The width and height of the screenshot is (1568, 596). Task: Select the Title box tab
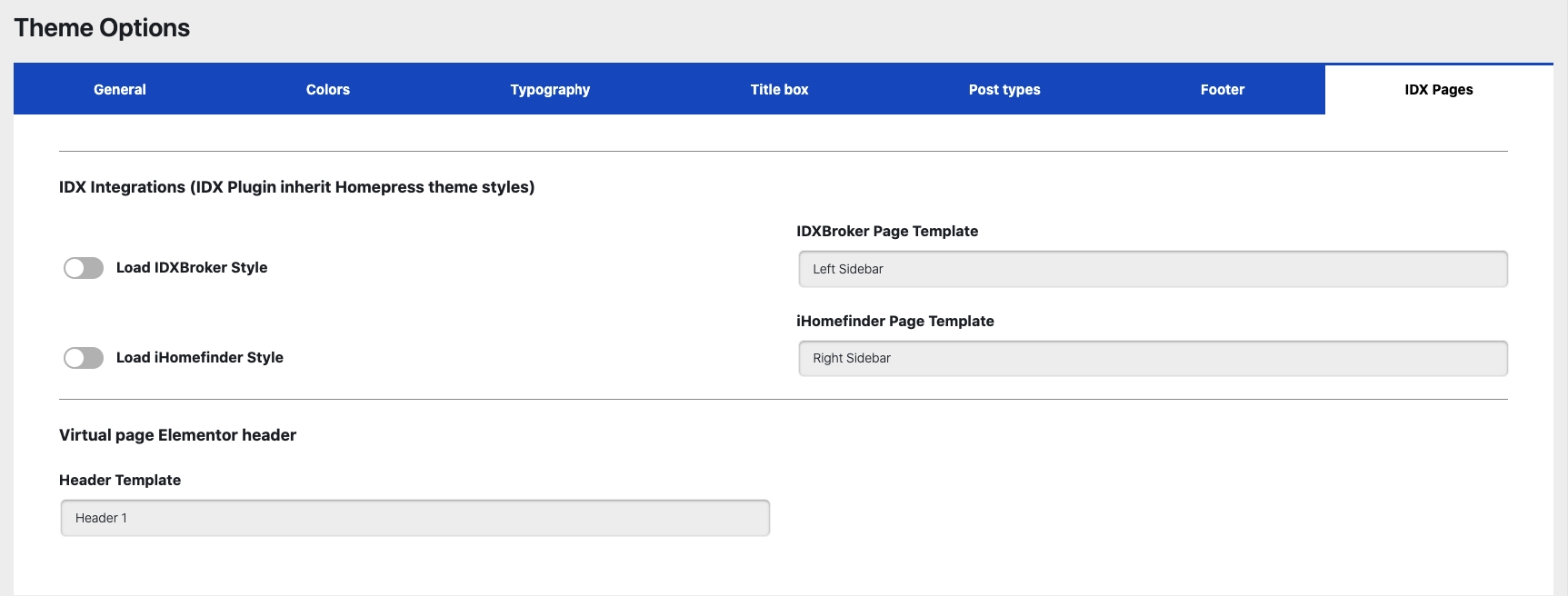coord(779,89)
